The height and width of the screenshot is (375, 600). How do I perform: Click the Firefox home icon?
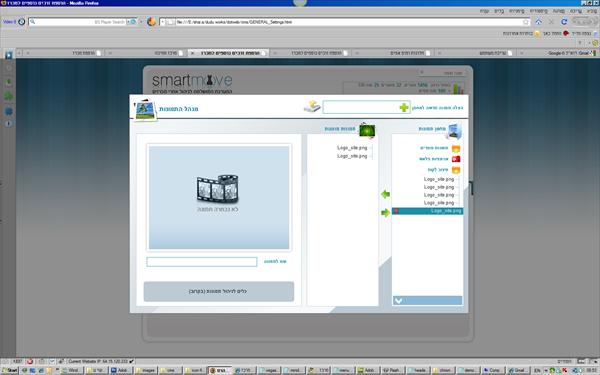point(538,22)
